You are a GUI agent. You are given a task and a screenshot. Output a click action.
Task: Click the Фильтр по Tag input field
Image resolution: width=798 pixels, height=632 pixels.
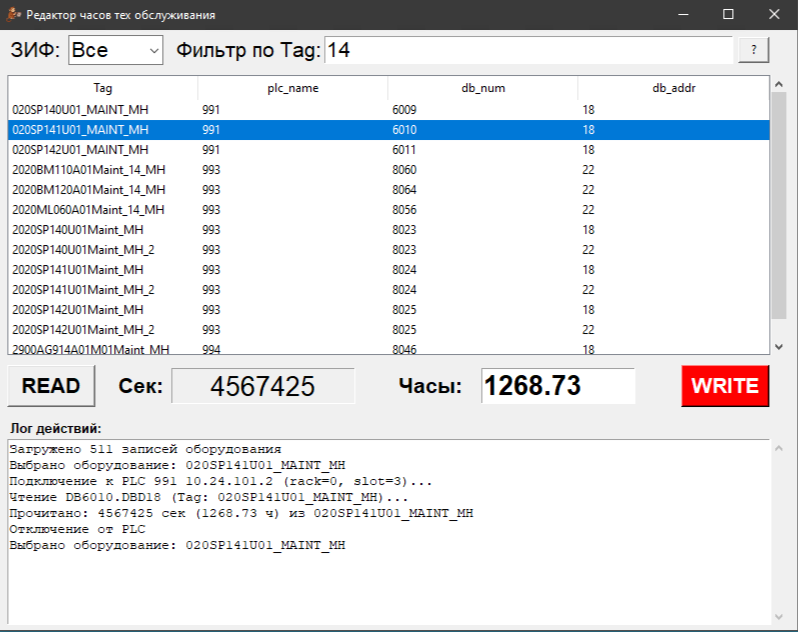tap(528, 50)
